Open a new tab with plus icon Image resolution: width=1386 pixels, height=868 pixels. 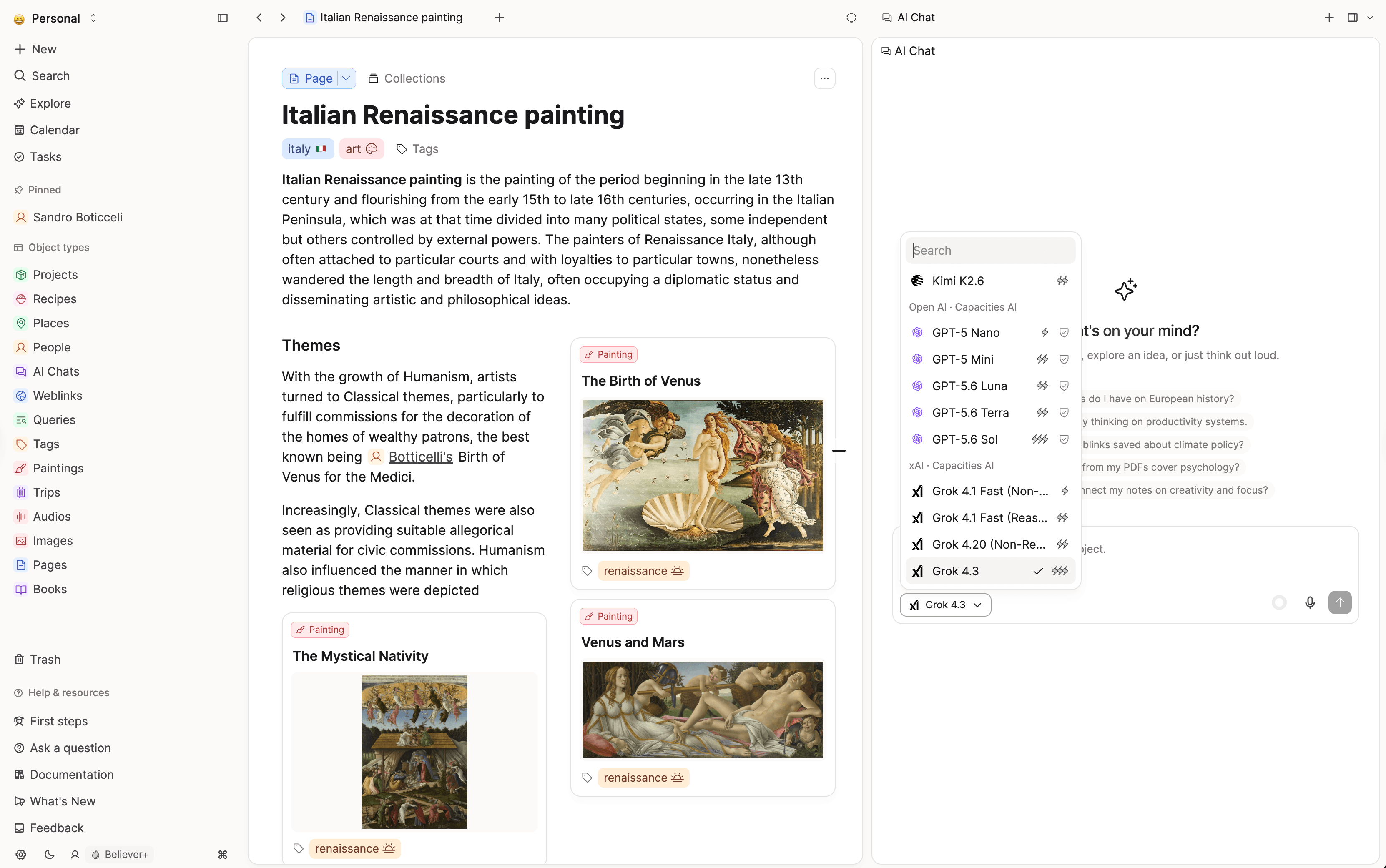(x=500, y=18)
